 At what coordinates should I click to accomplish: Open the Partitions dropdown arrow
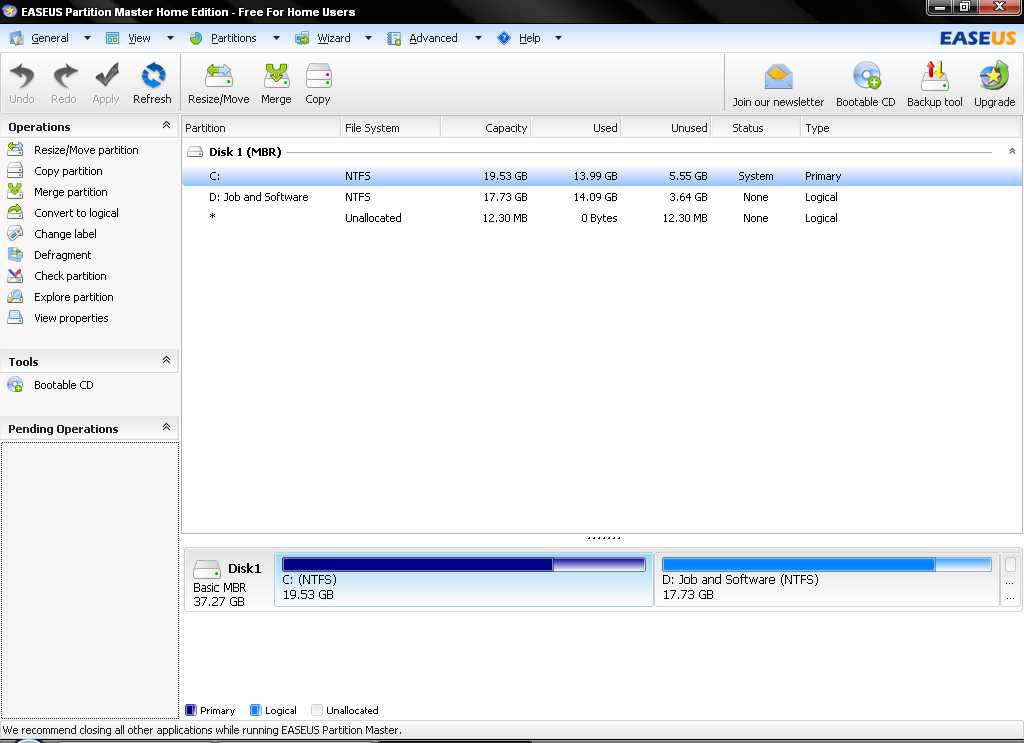point(276,38)
